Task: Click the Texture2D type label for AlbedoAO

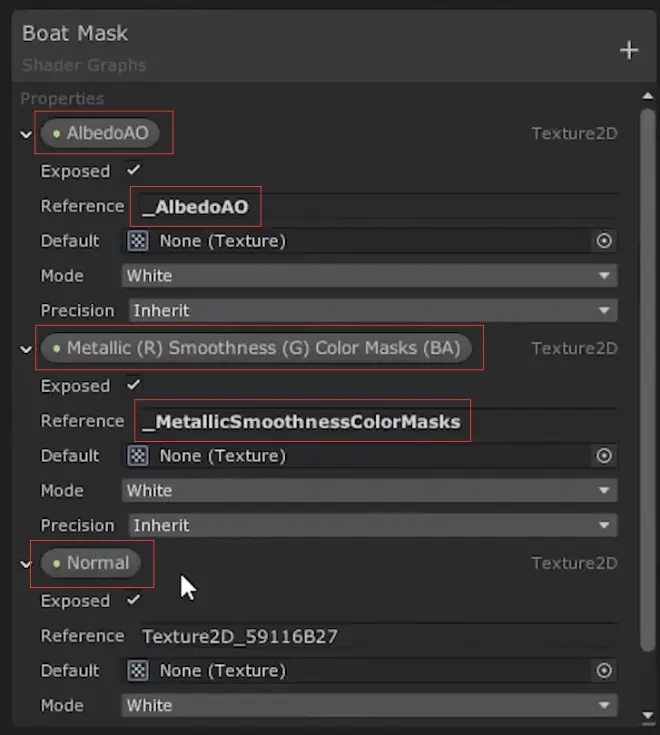Action: pyautogui.click(x=575, y=134)
